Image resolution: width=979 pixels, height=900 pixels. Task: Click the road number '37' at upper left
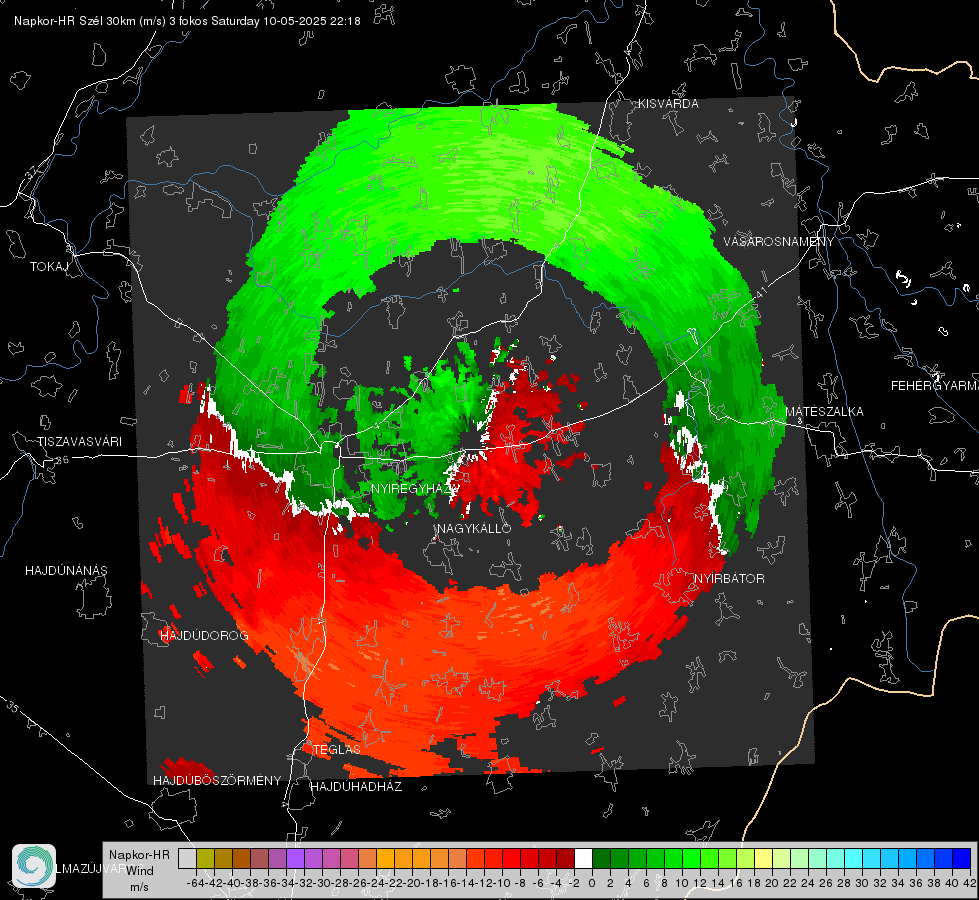click(x=32, y=172)
